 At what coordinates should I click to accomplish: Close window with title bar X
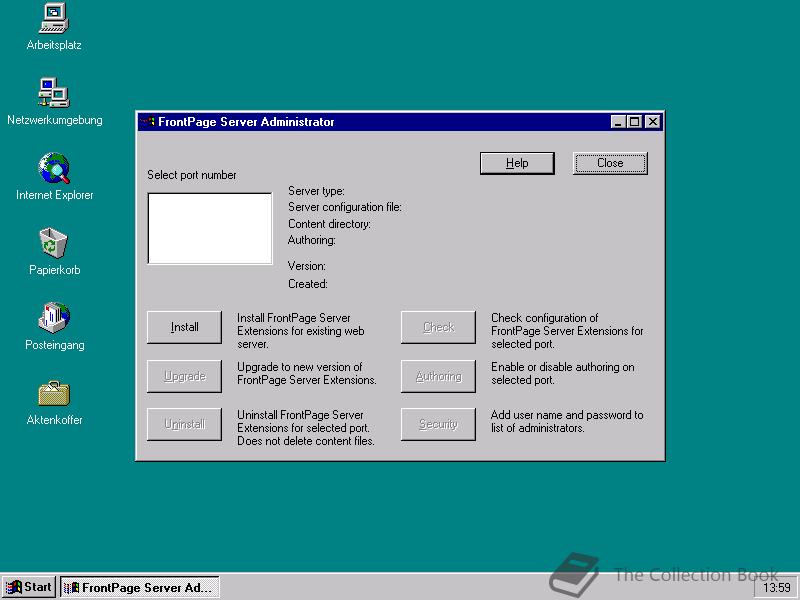tap(653, 122)
